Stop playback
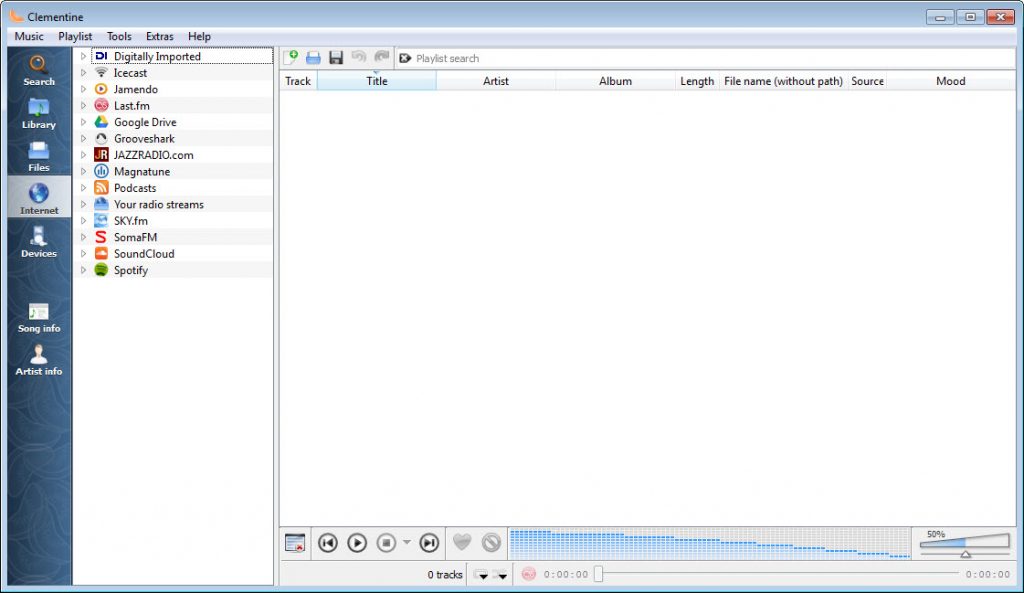The width and height of the screenshot is (1024, 593). [x=386, y=543]
